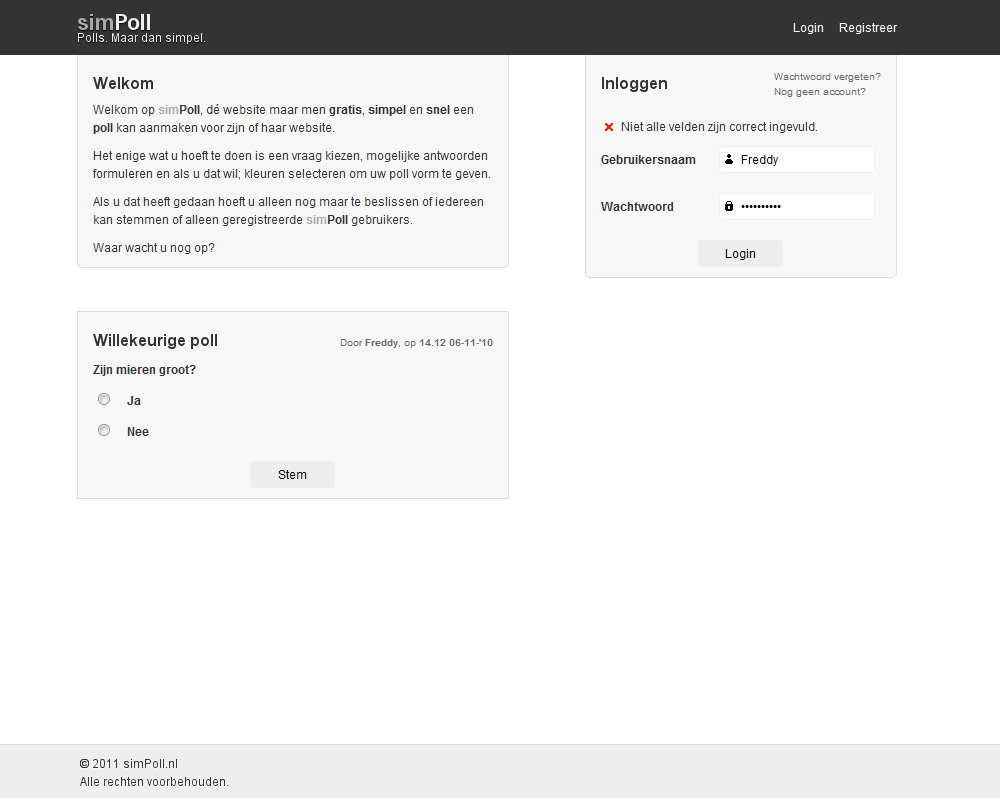Click the red error cross icon

coord(608,127)
